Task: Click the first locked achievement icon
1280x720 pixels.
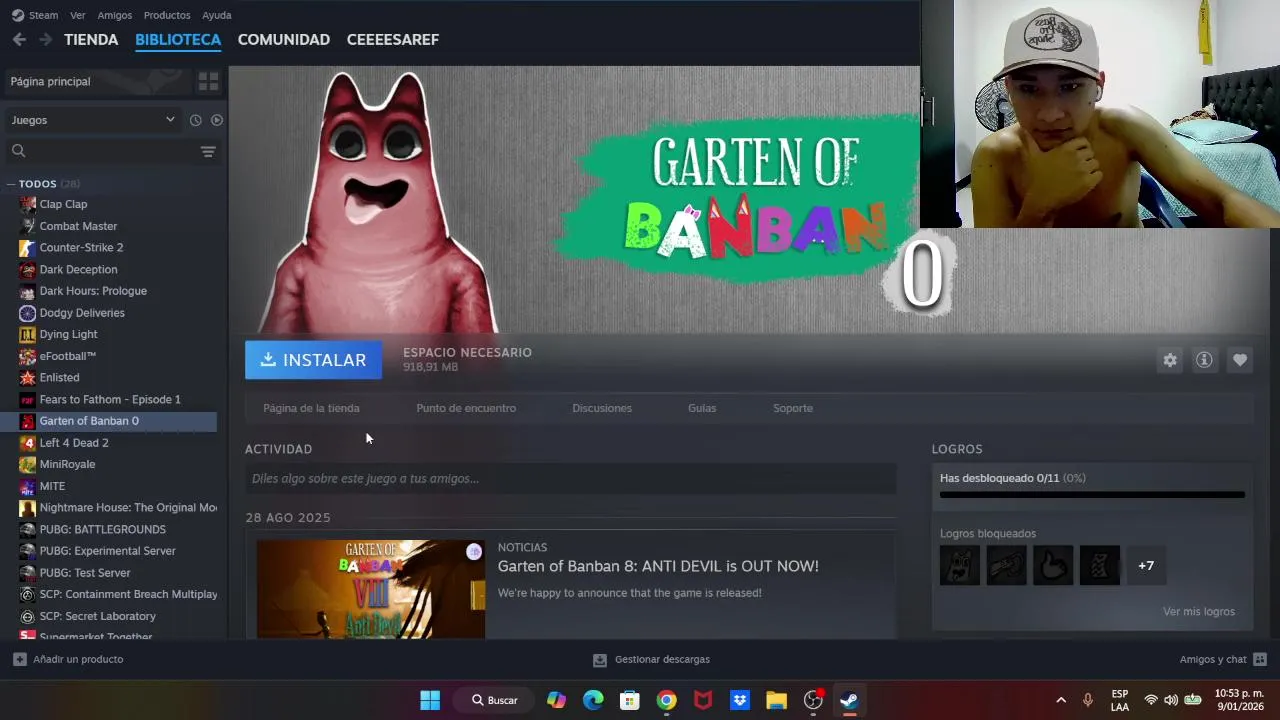Action: pos(960,566)
